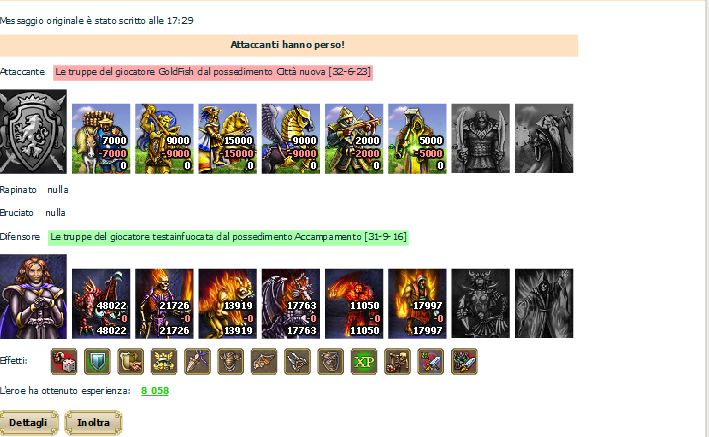Click the attacker unit with 7000 troops
The height and width of the screenshot is (437, 709).
click(101, 138)
